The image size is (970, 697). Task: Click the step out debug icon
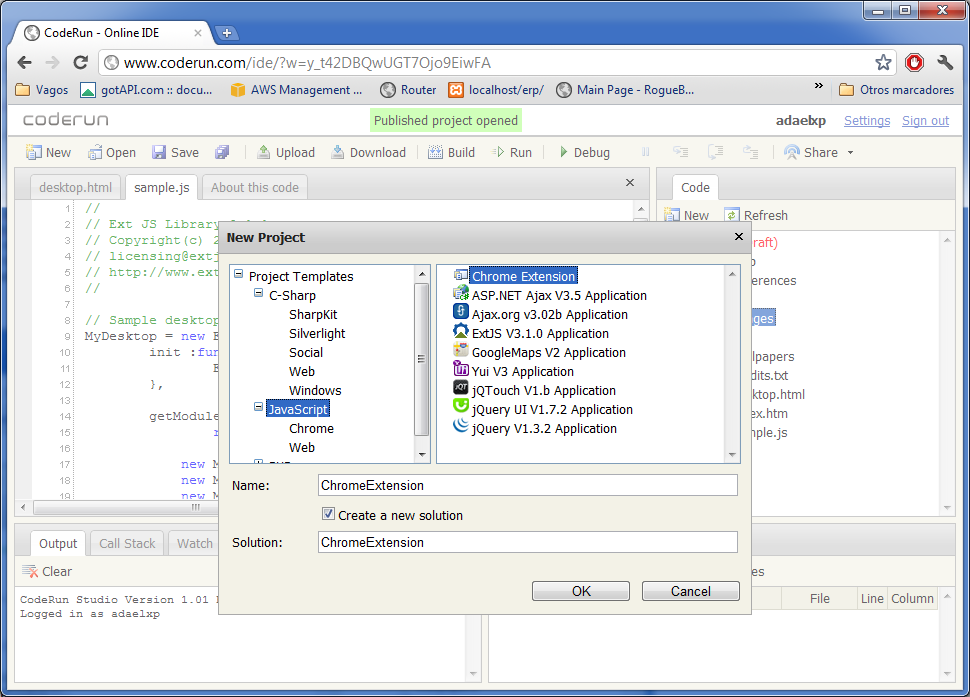point(751,152)
